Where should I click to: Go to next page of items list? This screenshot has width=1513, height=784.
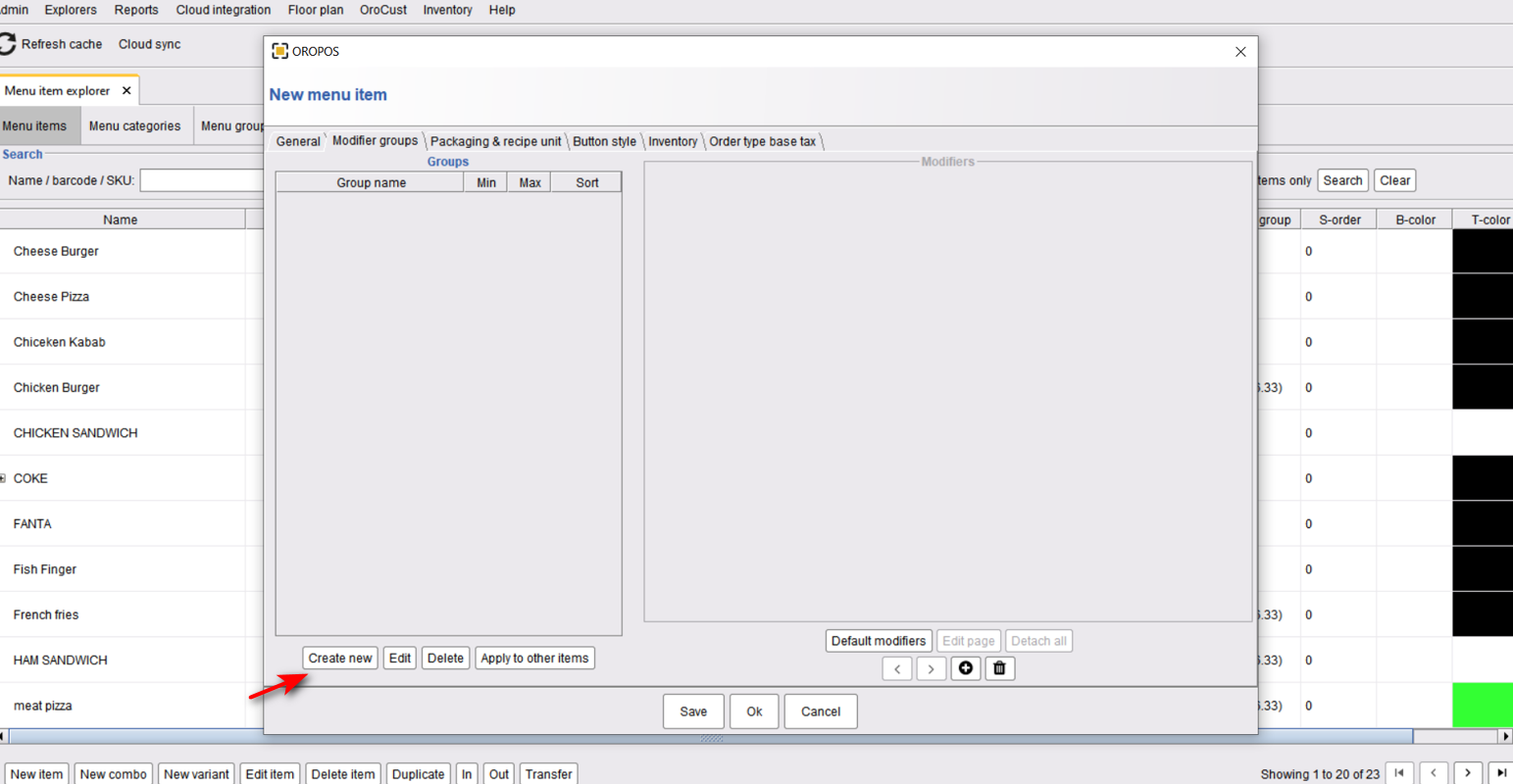(1468, 773)
